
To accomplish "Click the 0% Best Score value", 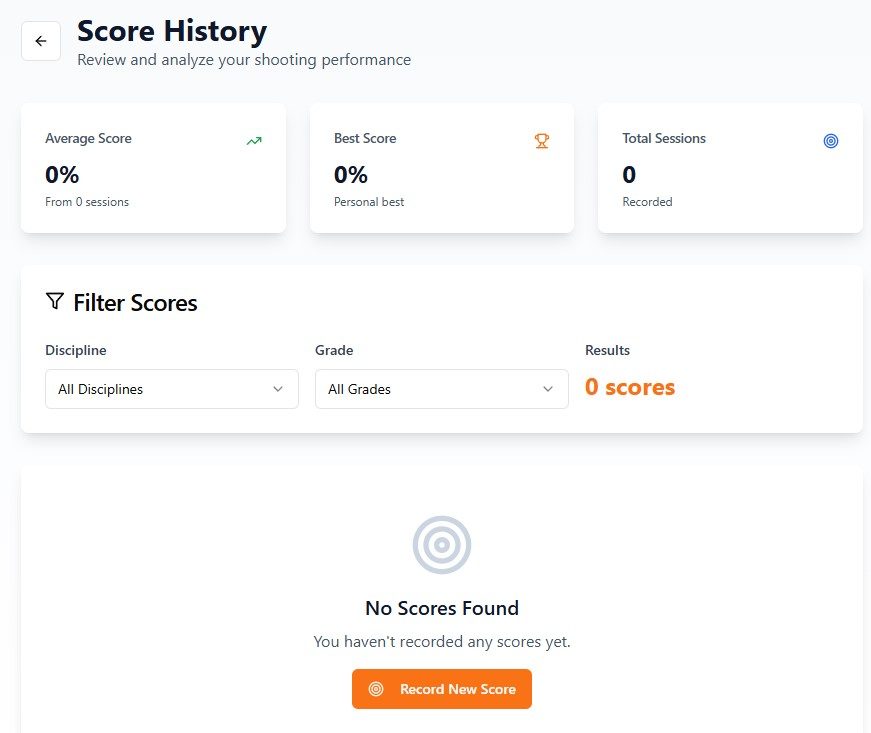I will (351, 175).
